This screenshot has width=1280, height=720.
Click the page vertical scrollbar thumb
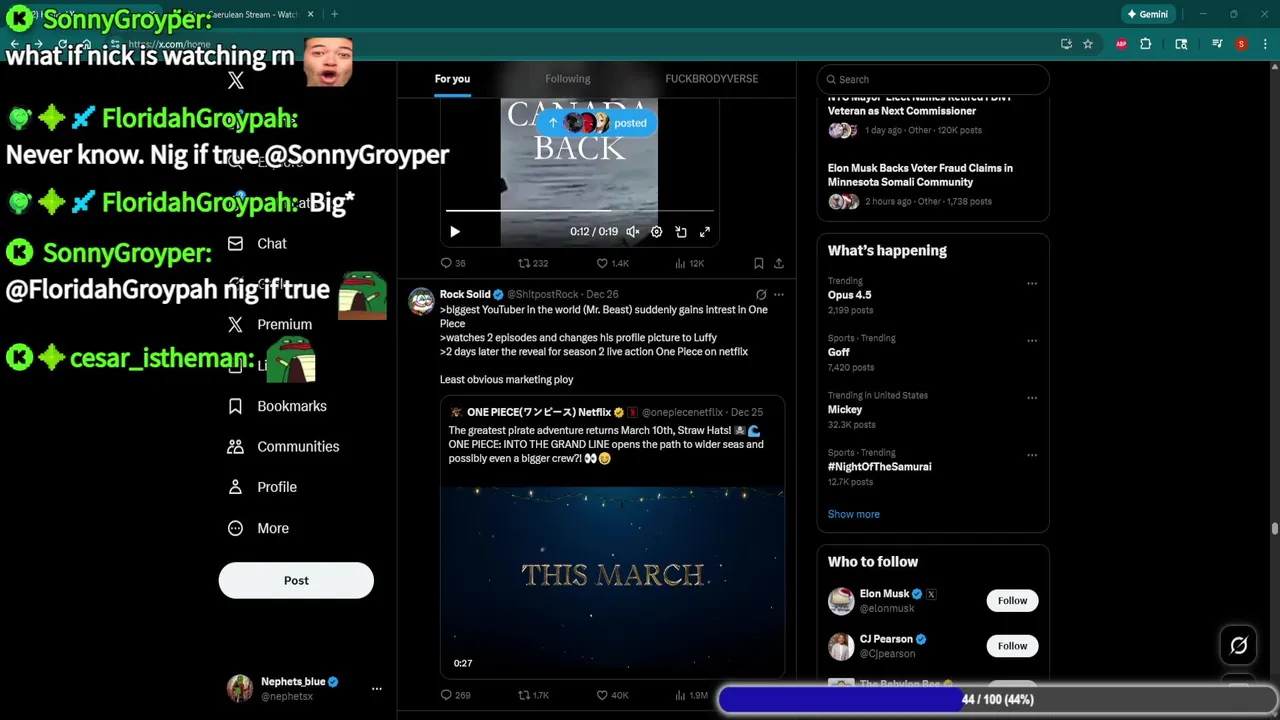tap(1275, 528)
